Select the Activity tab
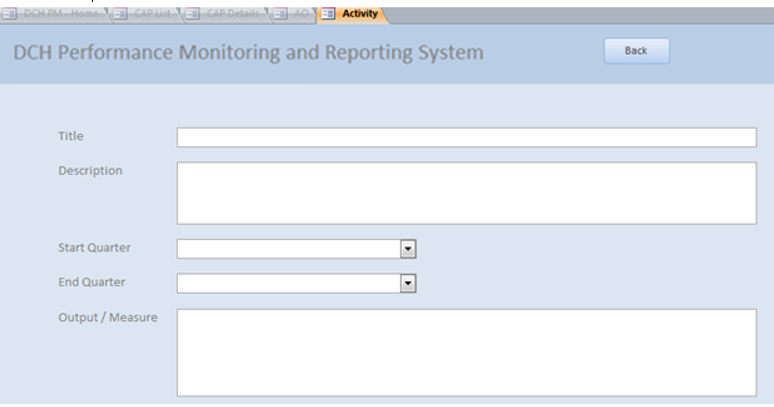This screenshot has width=774, height=407. 359,14
